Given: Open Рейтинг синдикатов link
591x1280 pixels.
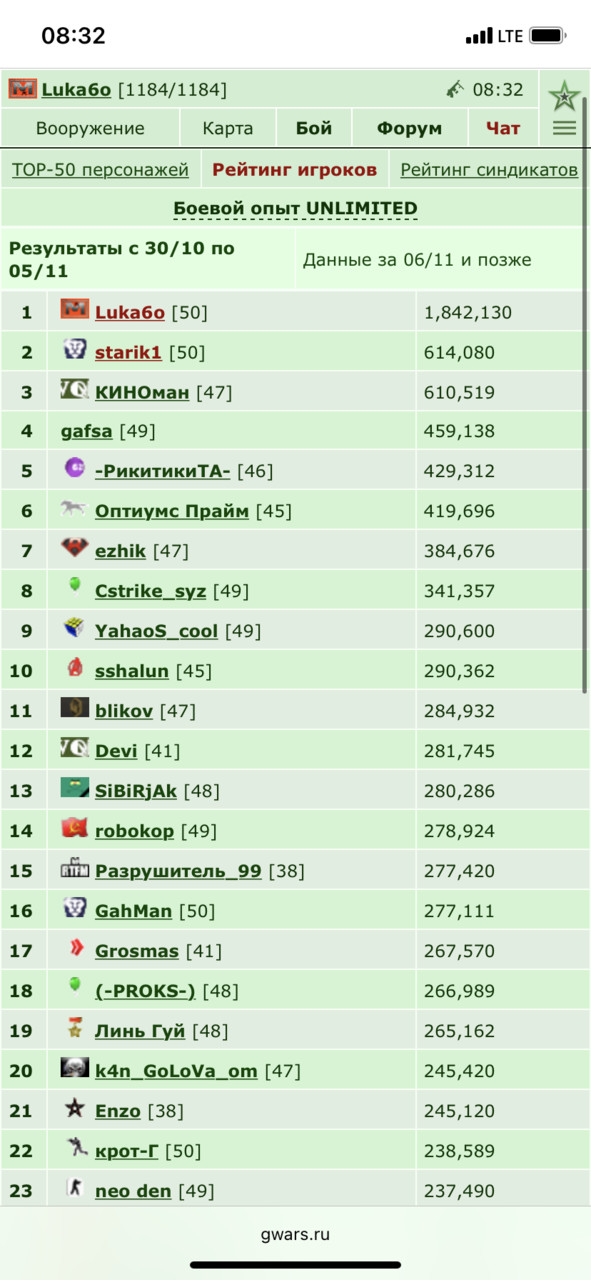Looking at the screenshot, I should [x=489, y=170].
